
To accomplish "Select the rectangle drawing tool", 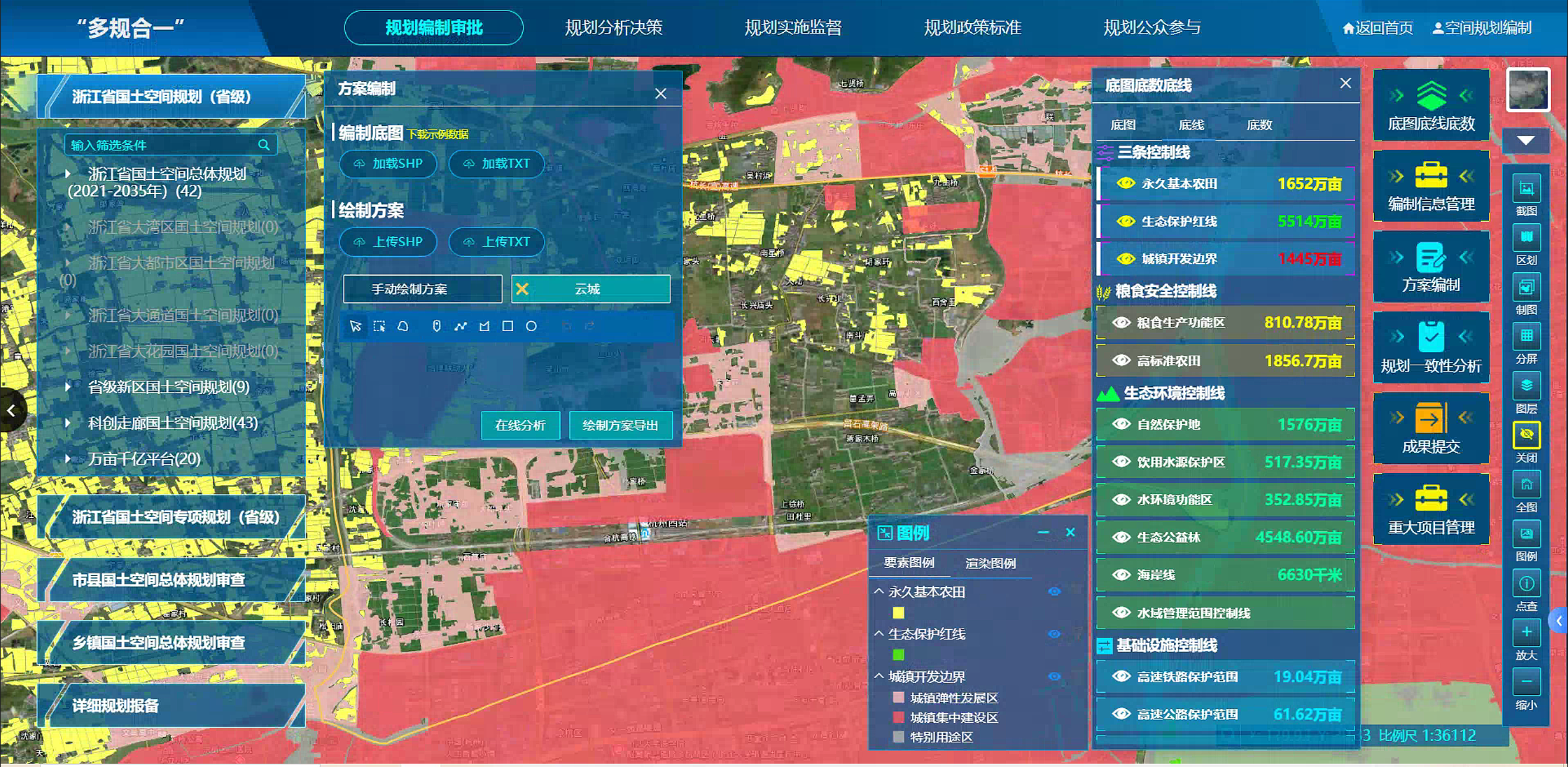I will coord(507,326).
